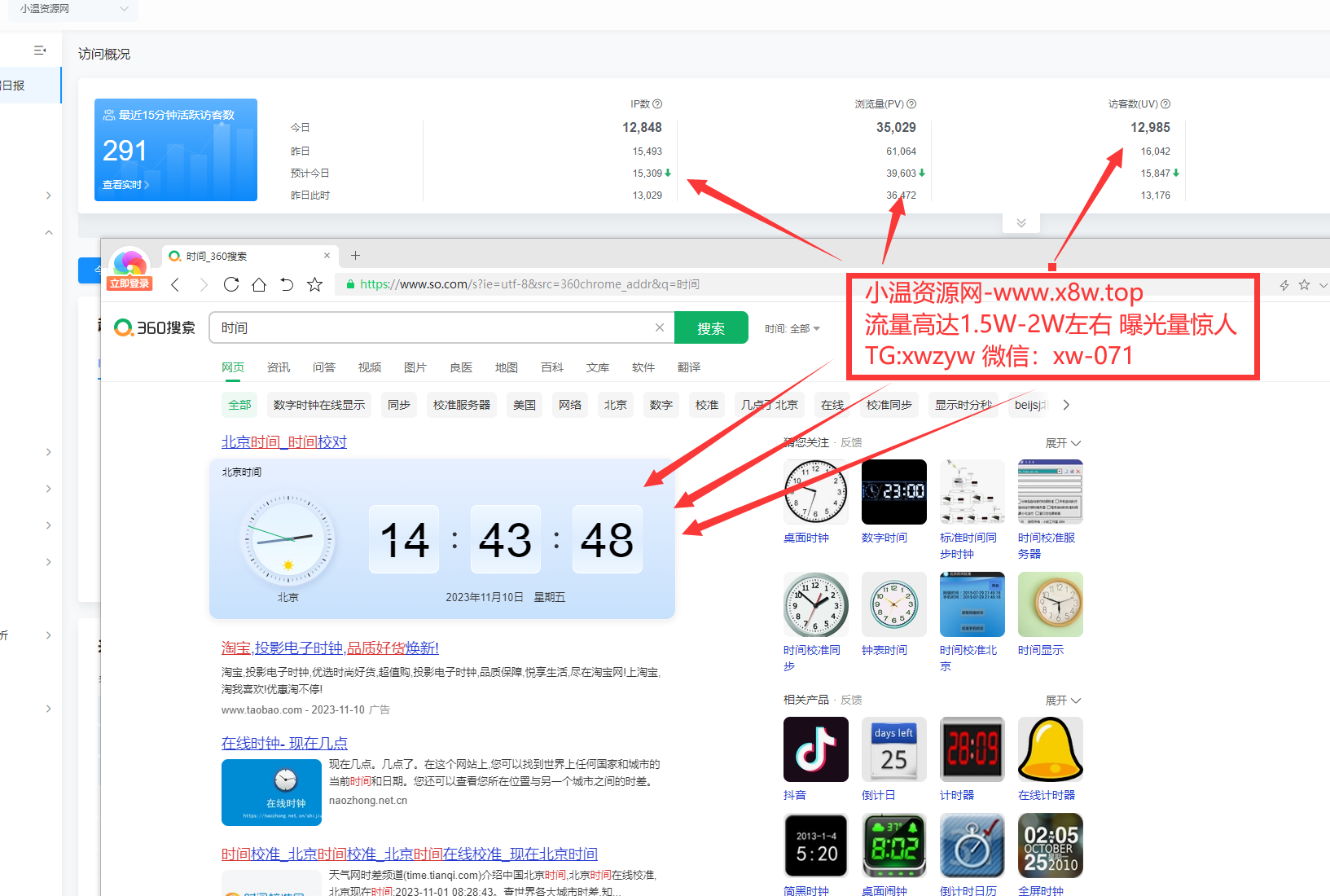The image size is (1330, 896).
Task: Open the 简黑时钟 product icon
Action: pos(815,845)
